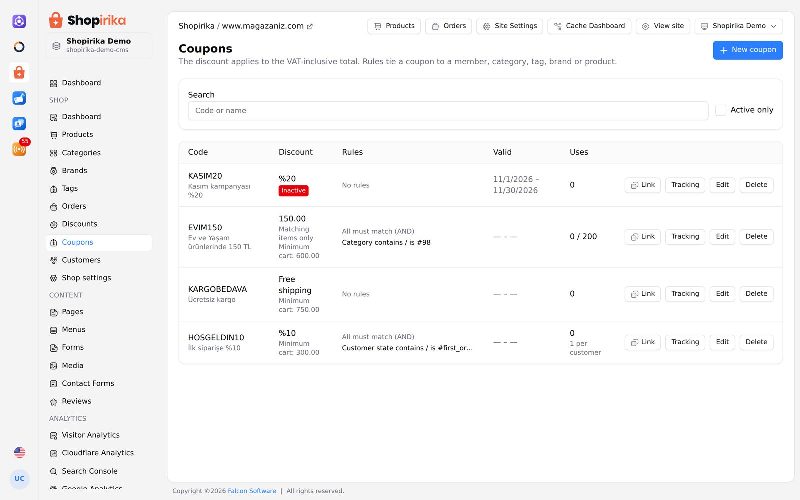The image size is (800, 500).
Task: Expand the Shopirika Demo account dropdown
Action: click(738, 26)
